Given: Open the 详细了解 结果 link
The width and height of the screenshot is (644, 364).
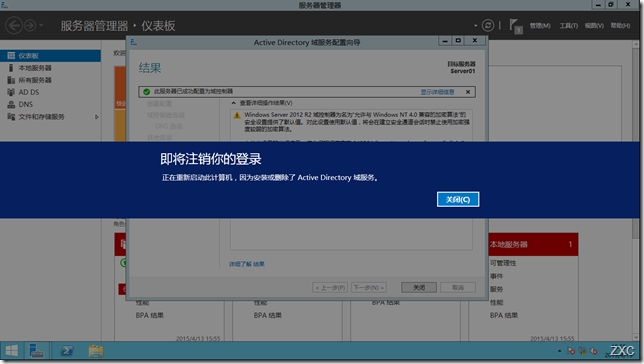Looking at the screenshot, I should [247, 264].
